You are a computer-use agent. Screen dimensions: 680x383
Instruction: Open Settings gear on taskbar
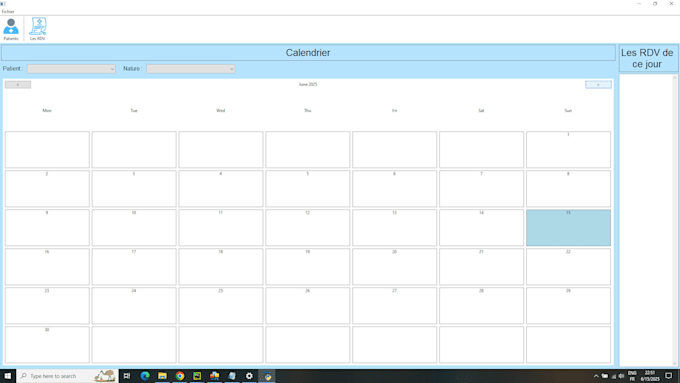tap(249, 376)
